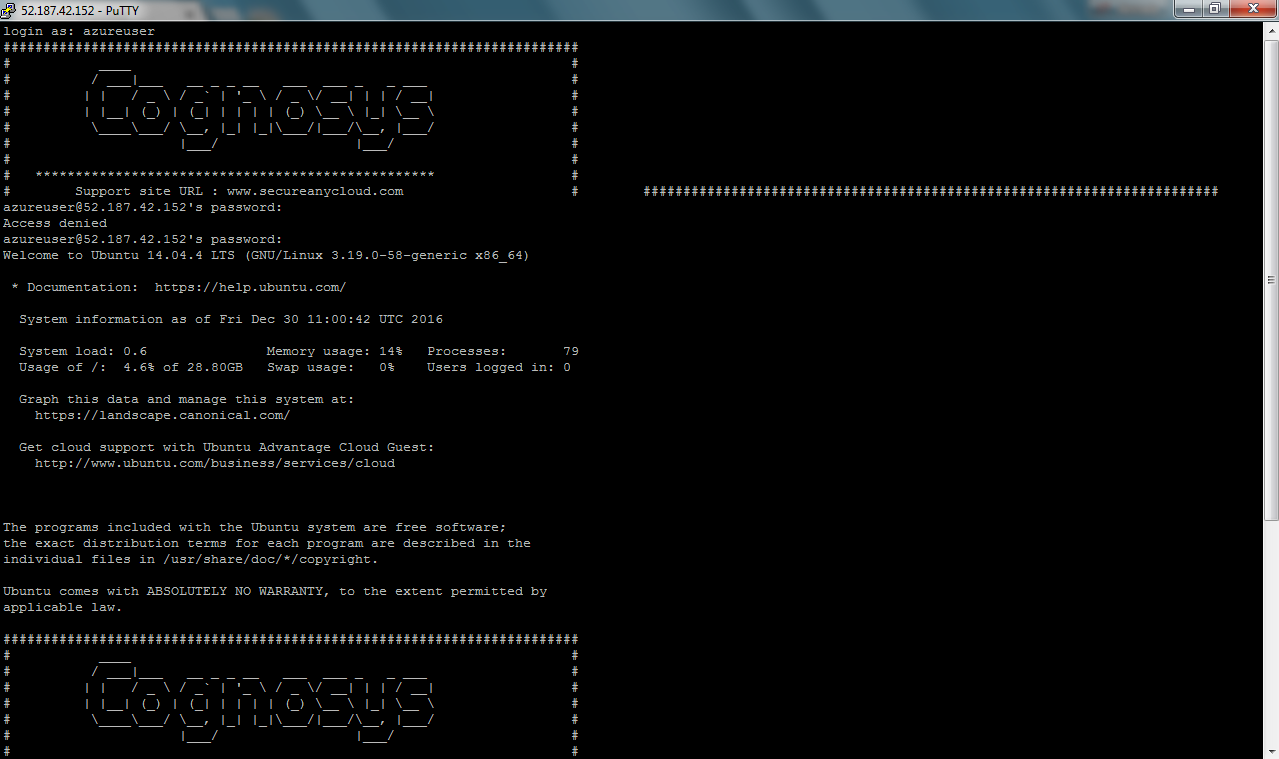Click the login as azureuser line
This screenshot has height=759, width=1279.
pos(78,32)
